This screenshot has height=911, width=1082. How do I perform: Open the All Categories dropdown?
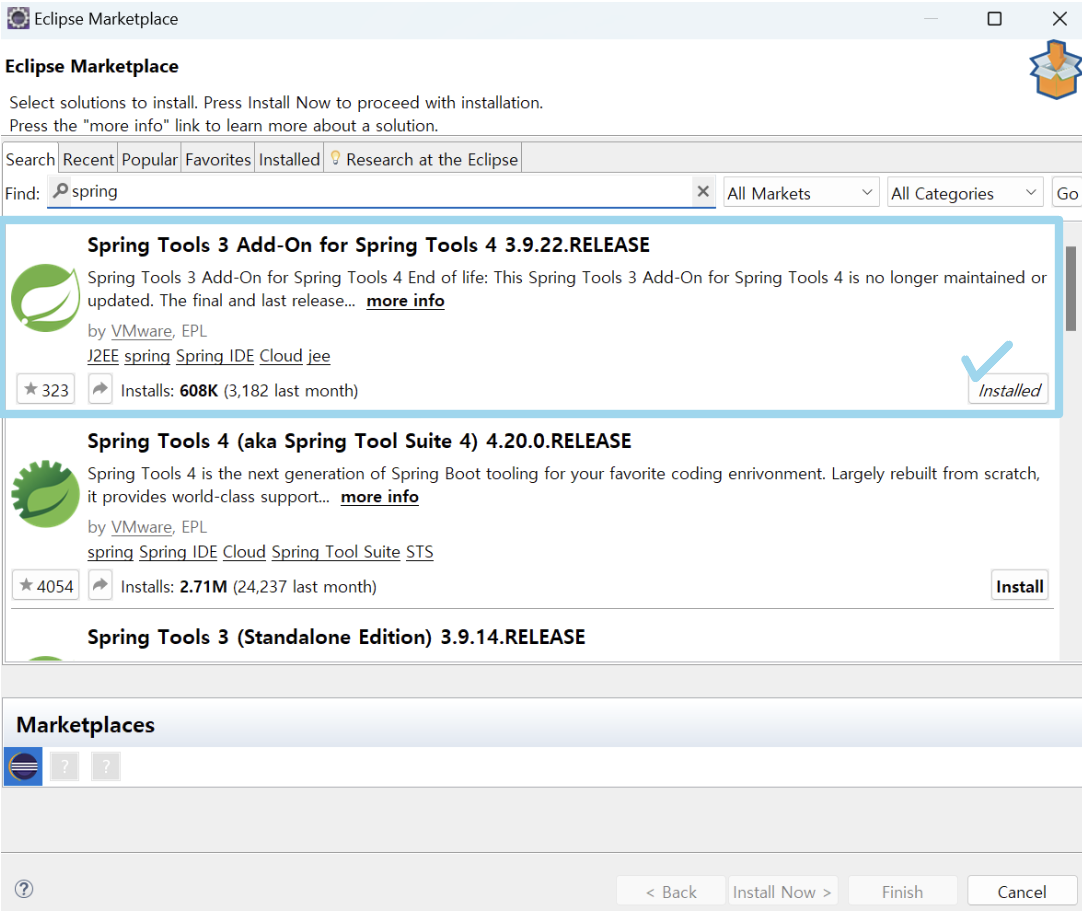point(965,193)
